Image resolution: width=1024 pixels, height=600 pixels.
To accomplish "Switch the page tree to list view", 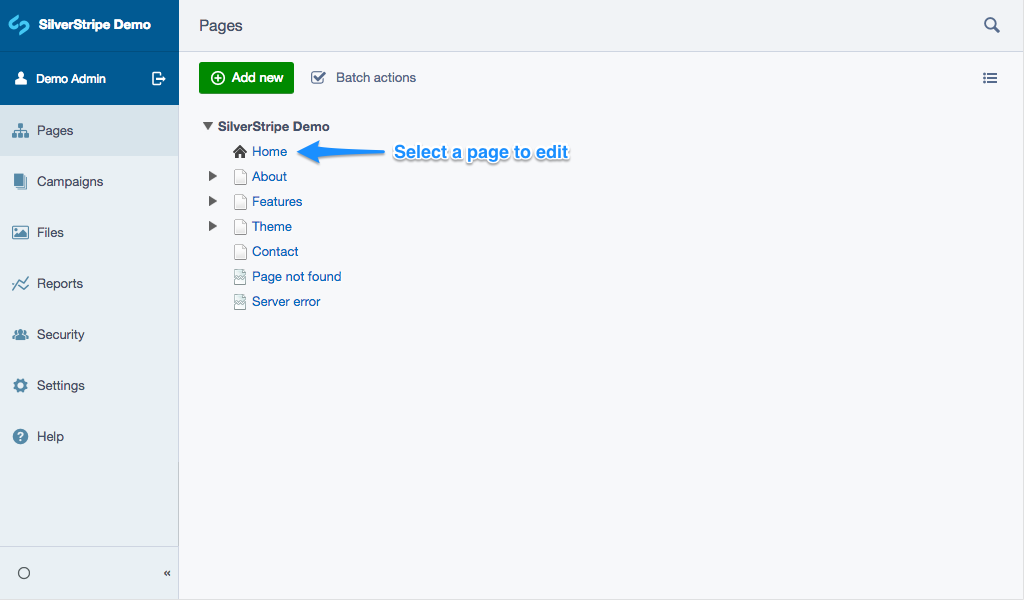I will click(990, 77).
